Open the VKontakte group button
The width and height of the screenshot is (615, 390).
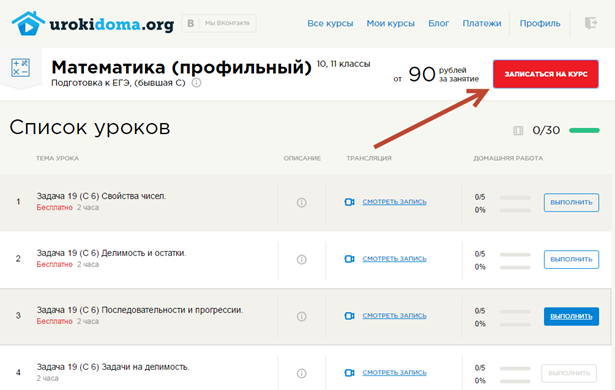[219, 24]
